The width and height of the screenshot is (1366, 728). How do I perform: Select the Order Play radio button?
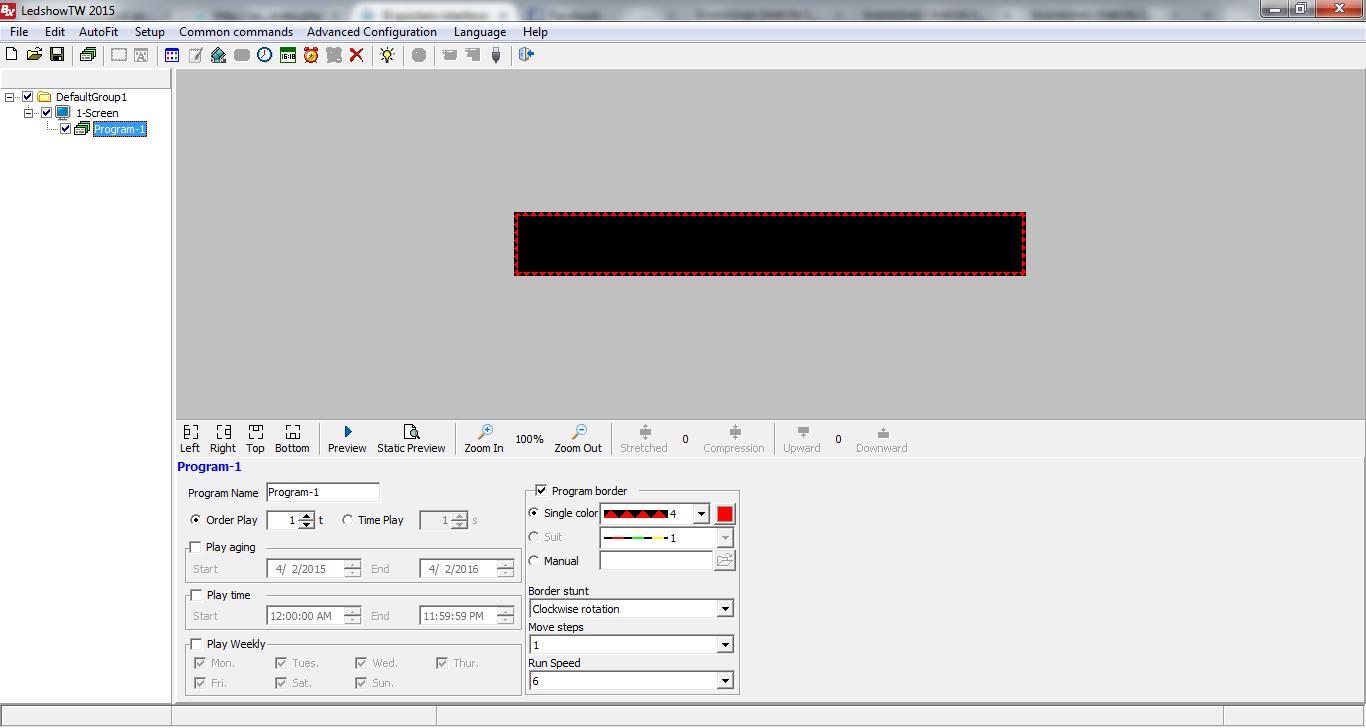(195, 520)
